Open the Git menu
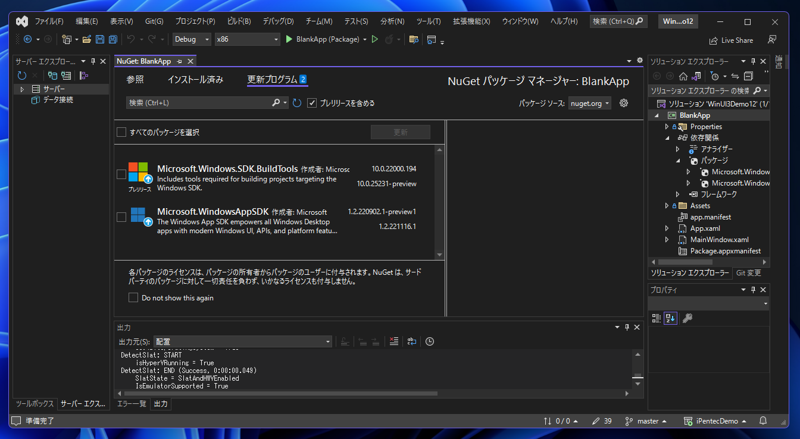The image size is (800, 439). click(154, 21)
